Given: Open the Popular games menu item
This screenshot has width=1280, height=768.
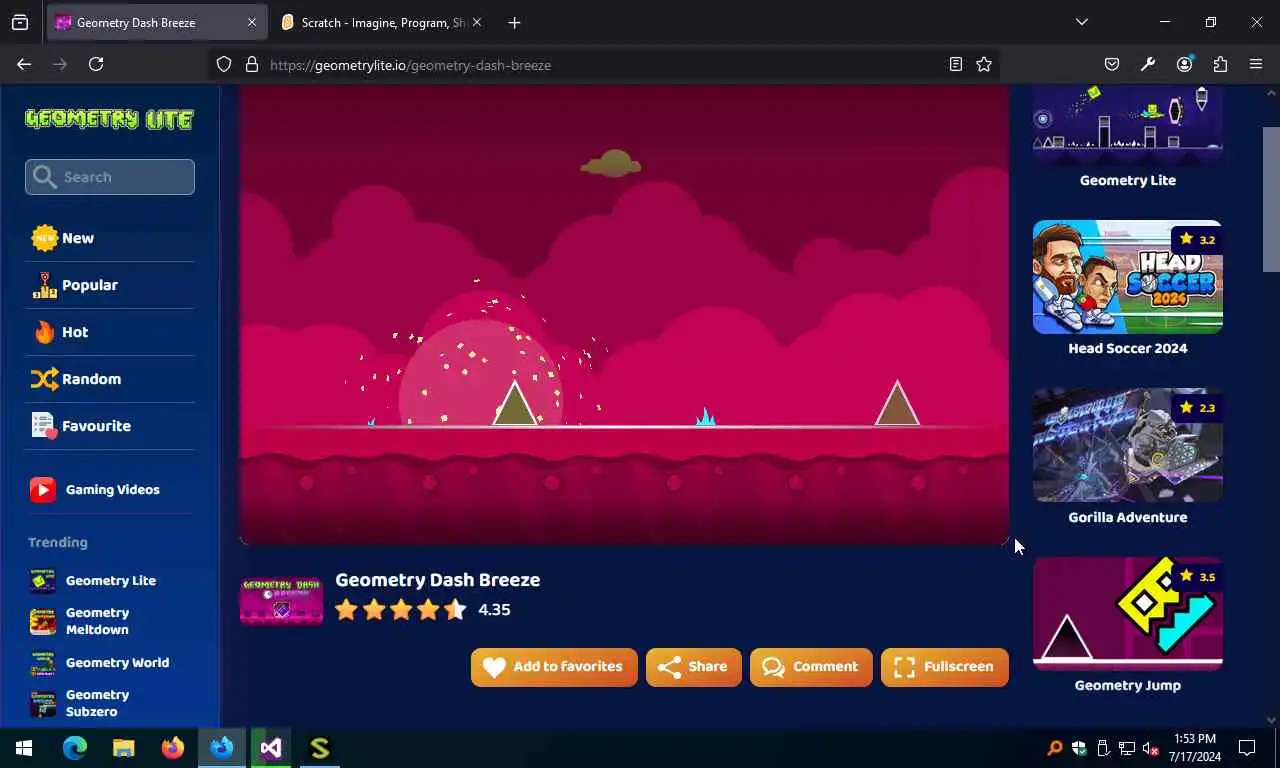Looking at the screenshot, I should click(110, 285).
